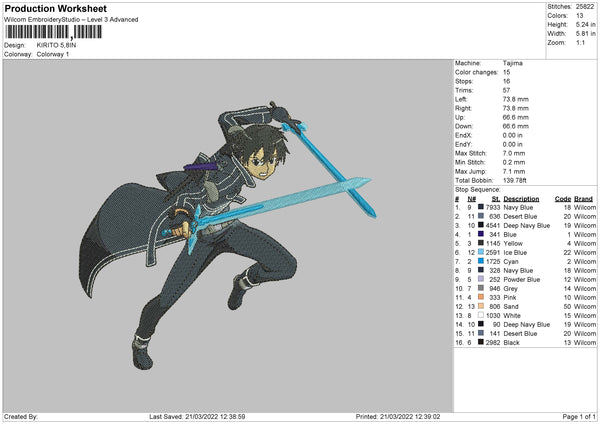Click the Grey color swatch

click(x=481, y=288)
